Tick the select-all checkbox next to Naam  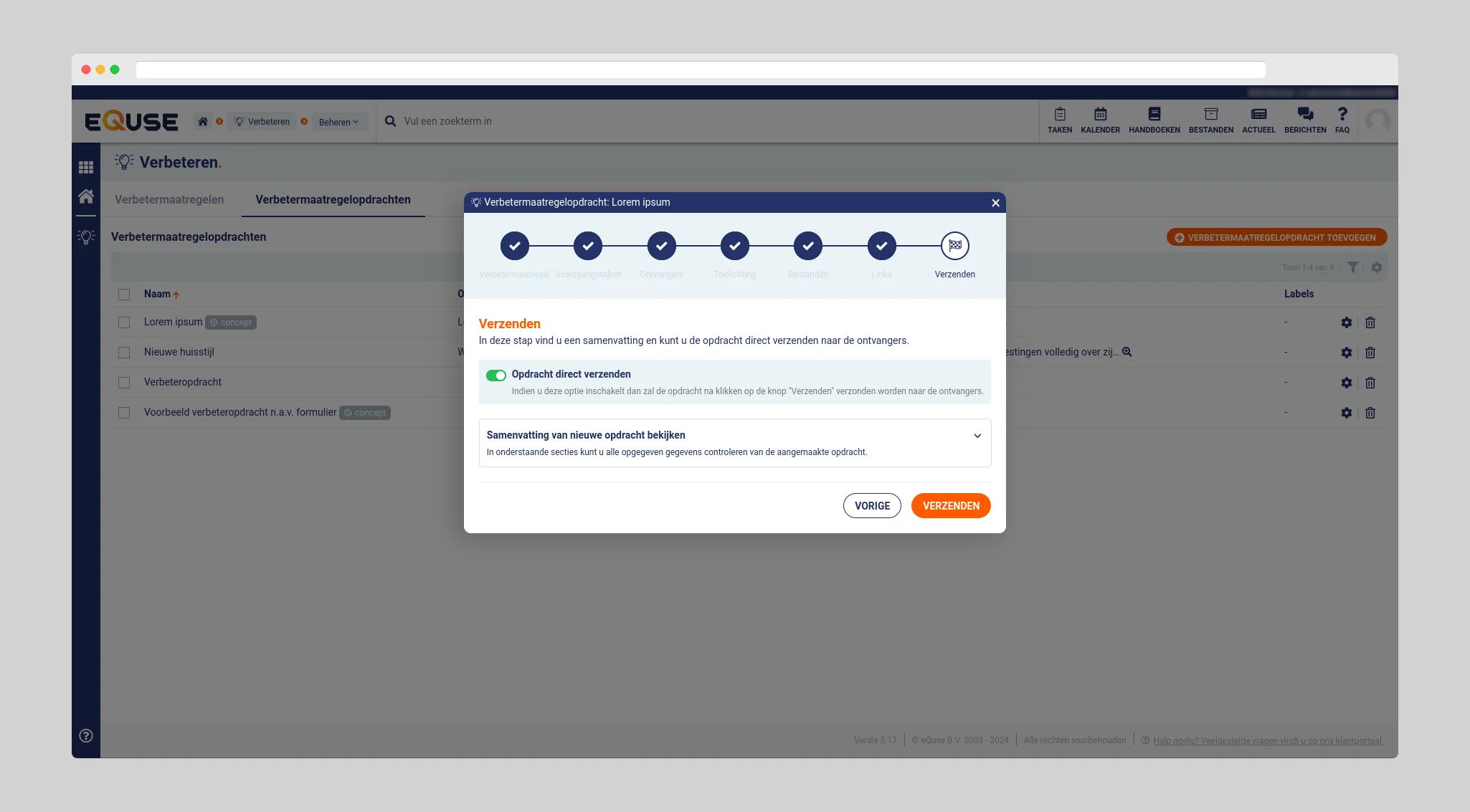coord(124,295)
